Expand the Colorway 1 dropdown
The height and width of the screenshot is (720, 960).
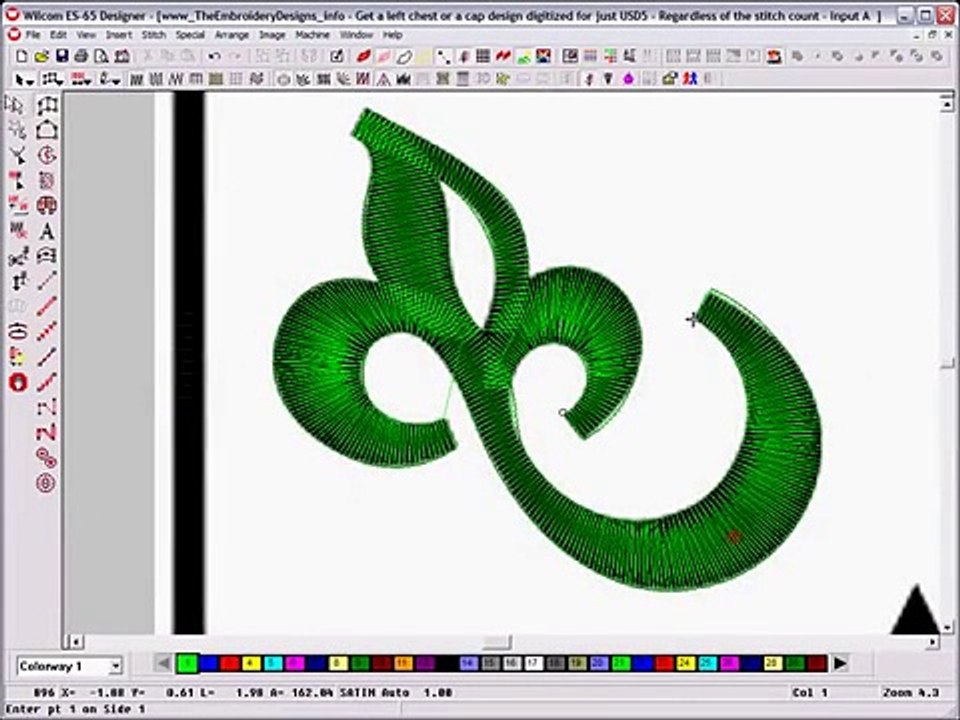tap(115, 666)
